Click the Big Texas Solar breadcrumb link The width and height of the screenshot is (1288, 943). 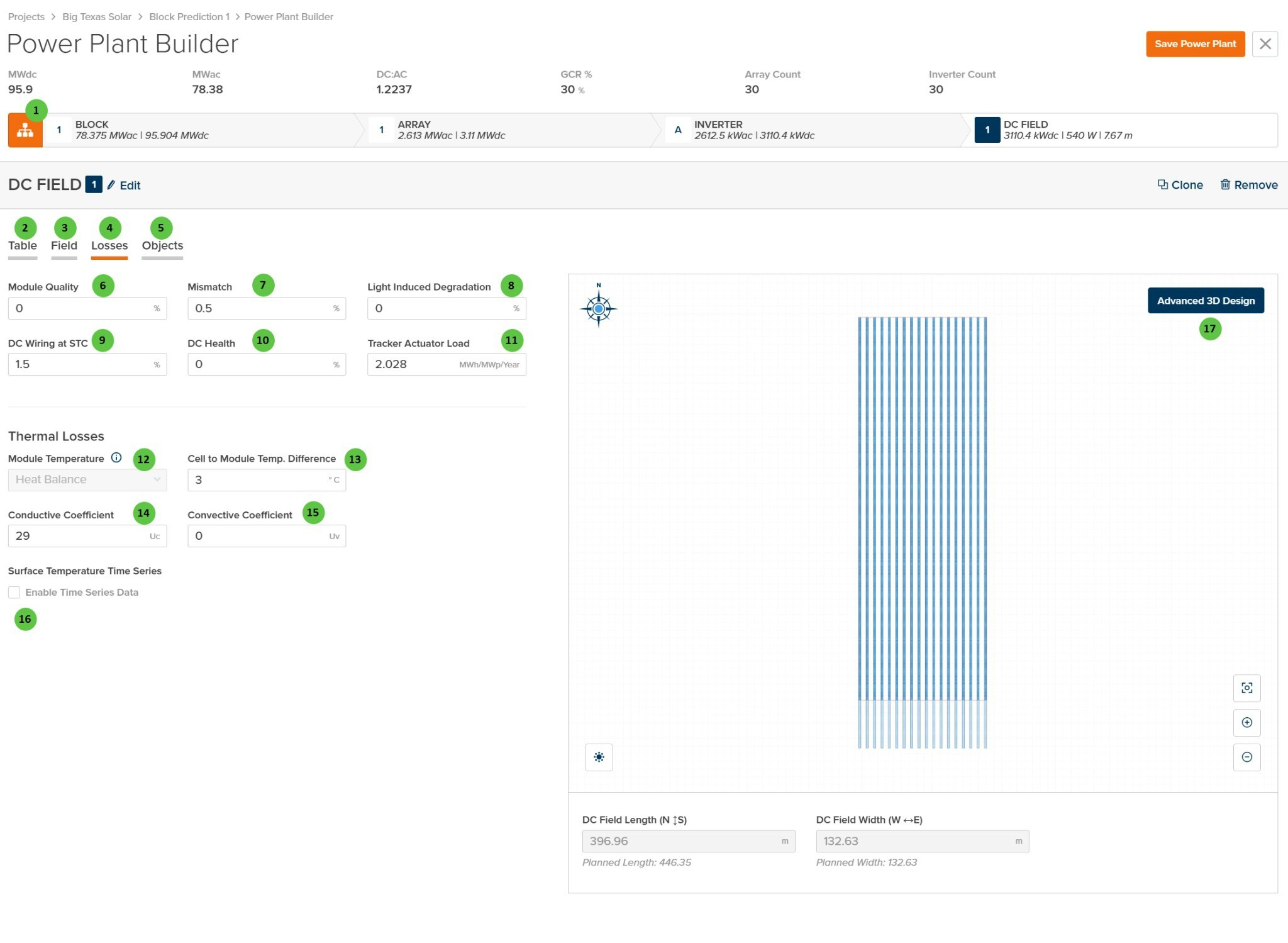click(97, 17)
